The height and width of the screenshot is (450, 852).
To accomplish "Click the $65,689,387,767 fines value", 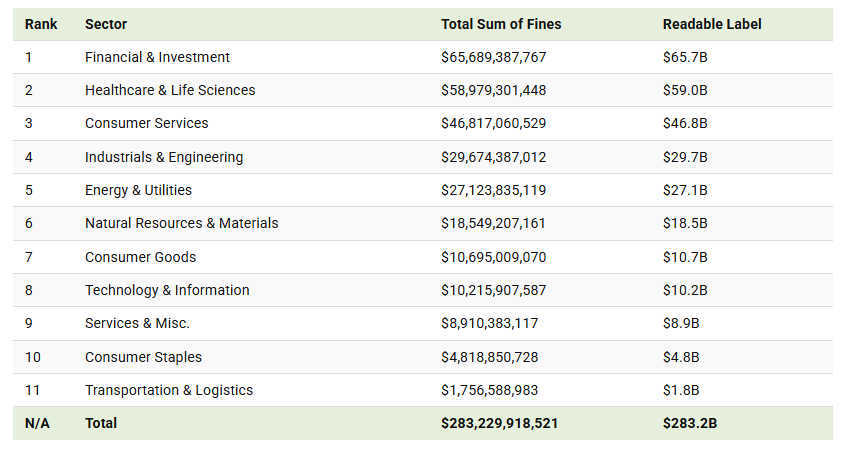I will coord(494,57).
